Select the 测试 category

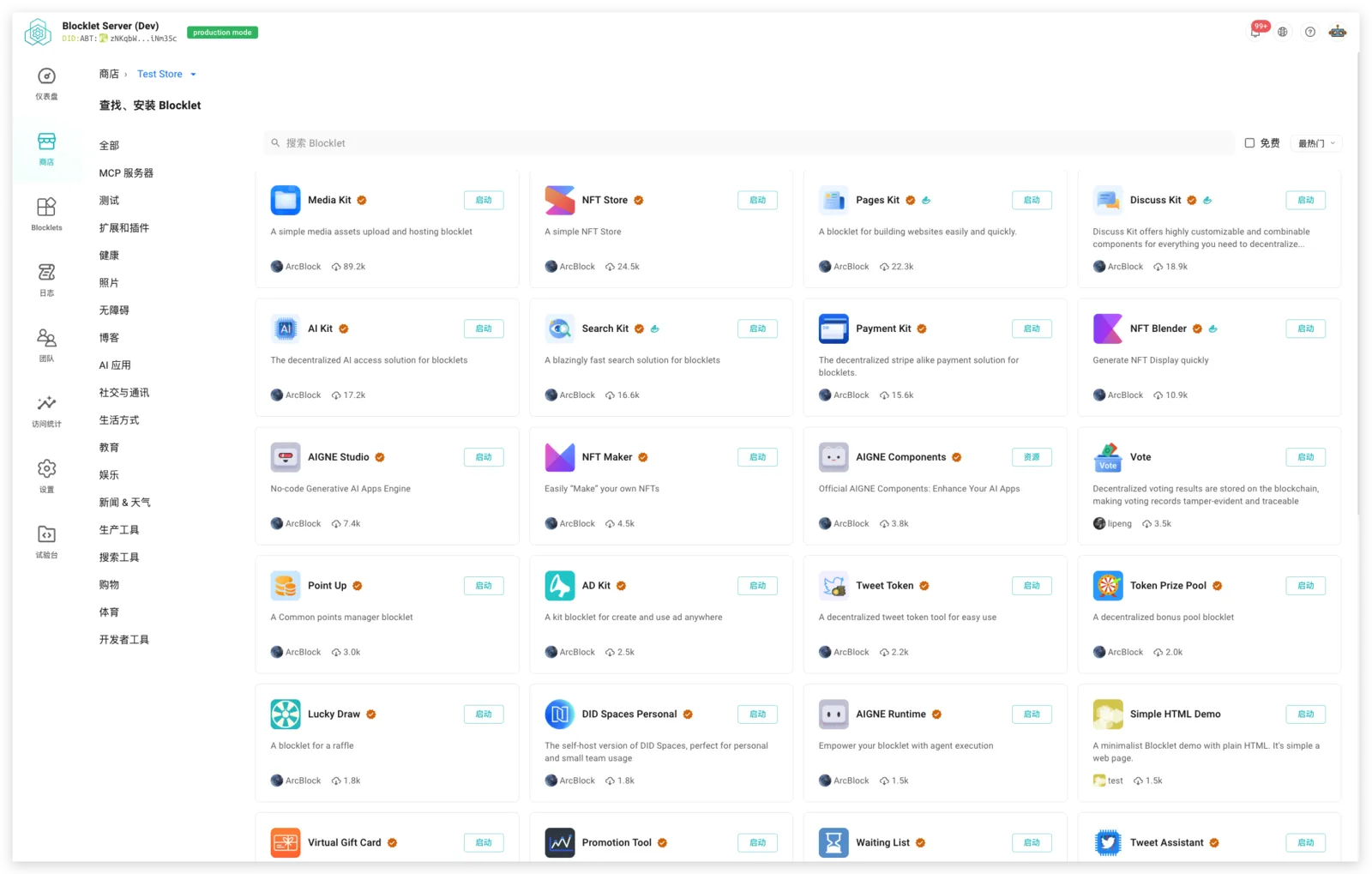coord(109,201)
